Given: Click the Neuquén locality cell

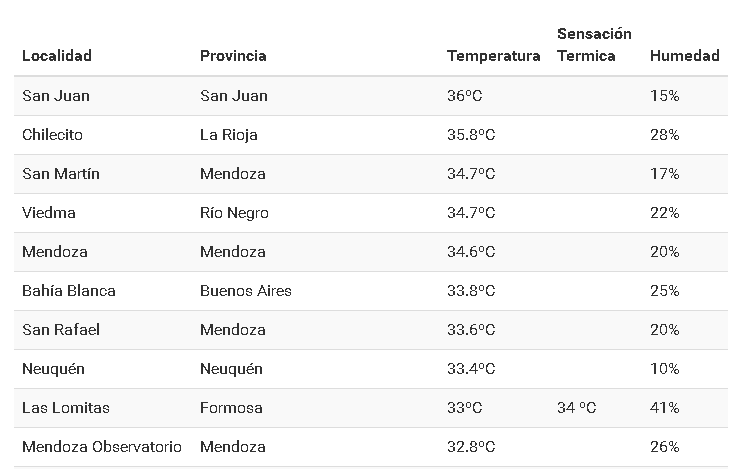Looking at the screenshot, I should (53, 369).
